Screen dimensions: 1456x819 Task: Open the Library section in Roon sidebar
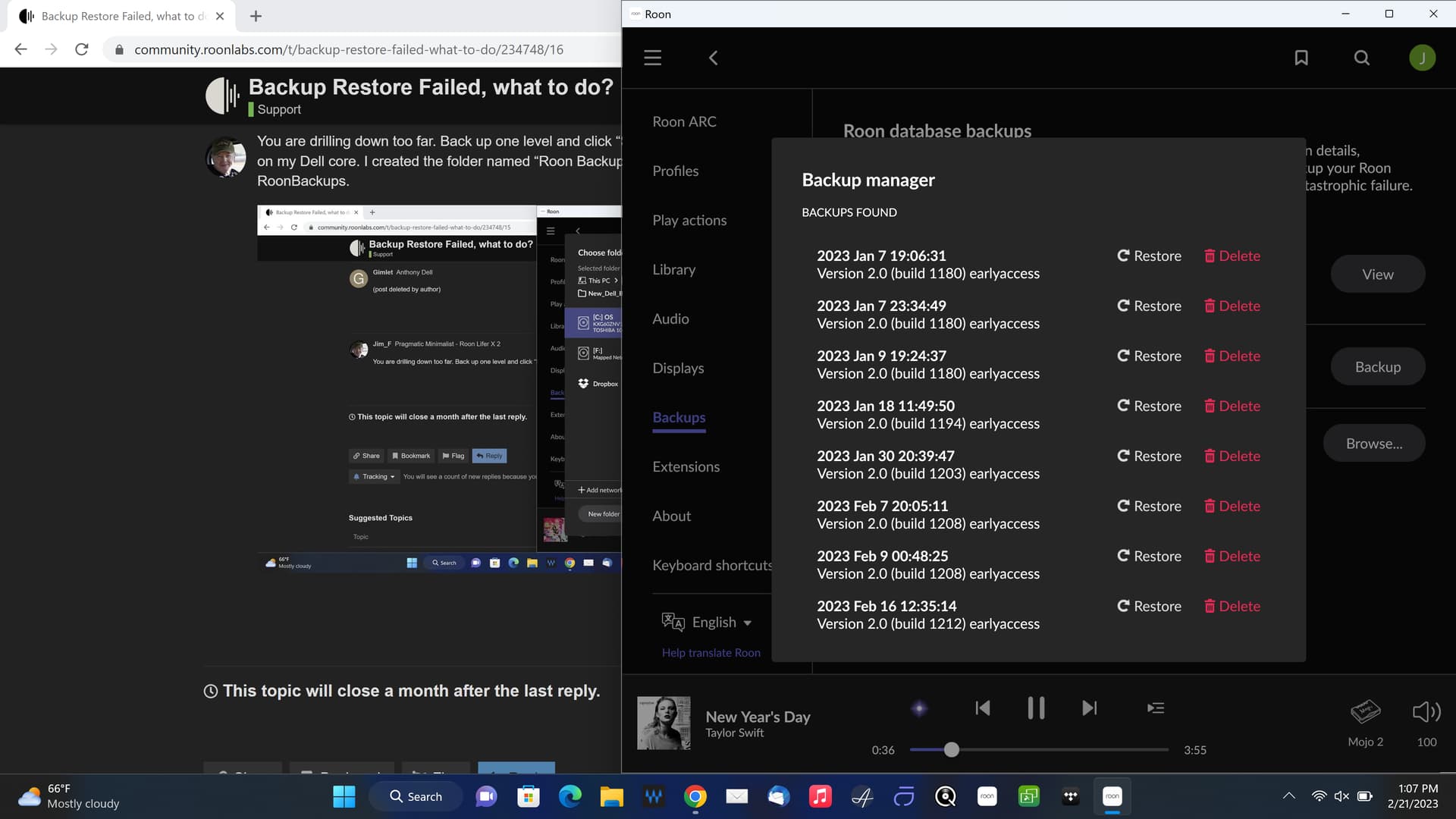(674, 269)
